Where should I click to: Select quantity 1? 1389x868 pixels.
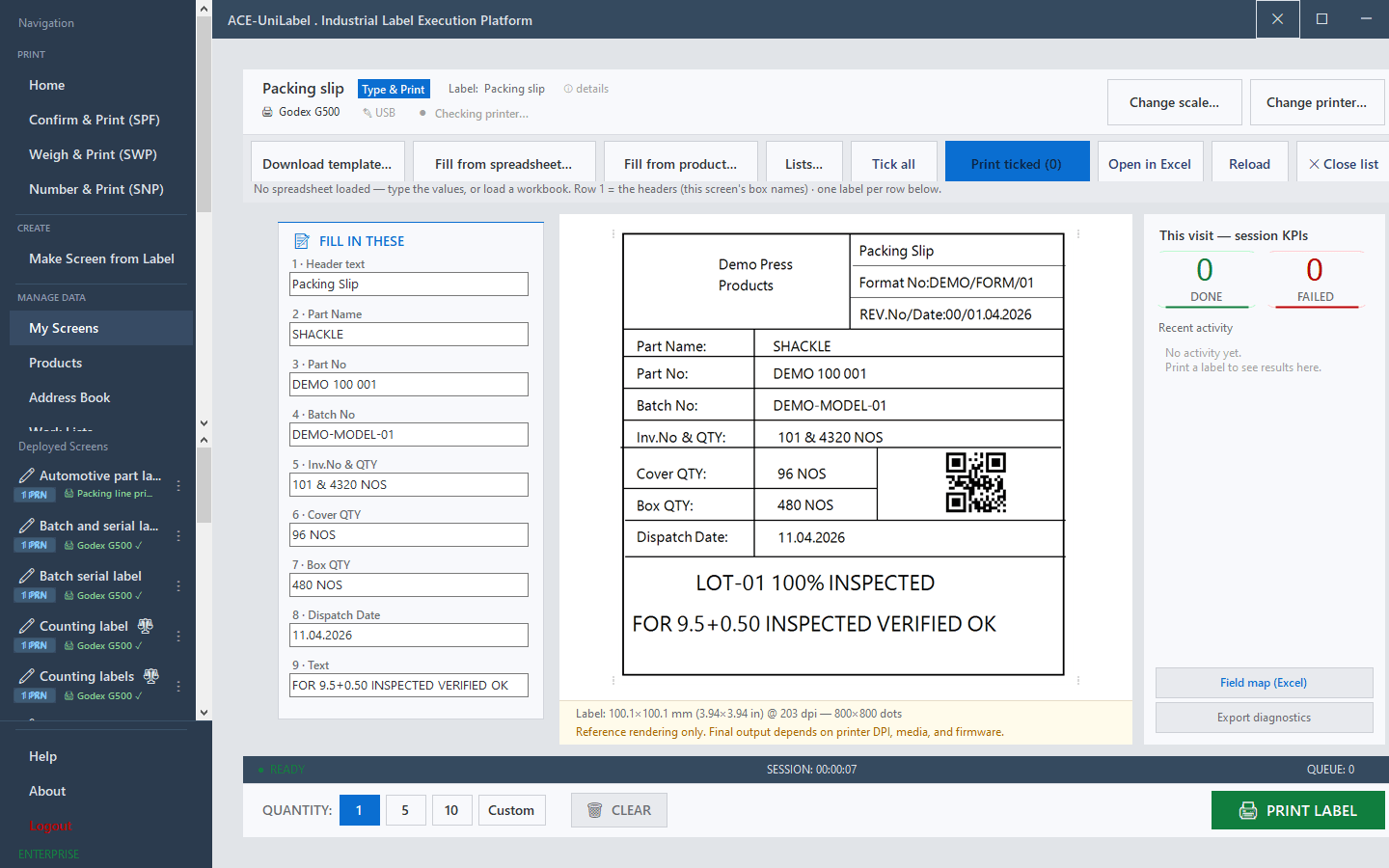(x=359, y=810)
